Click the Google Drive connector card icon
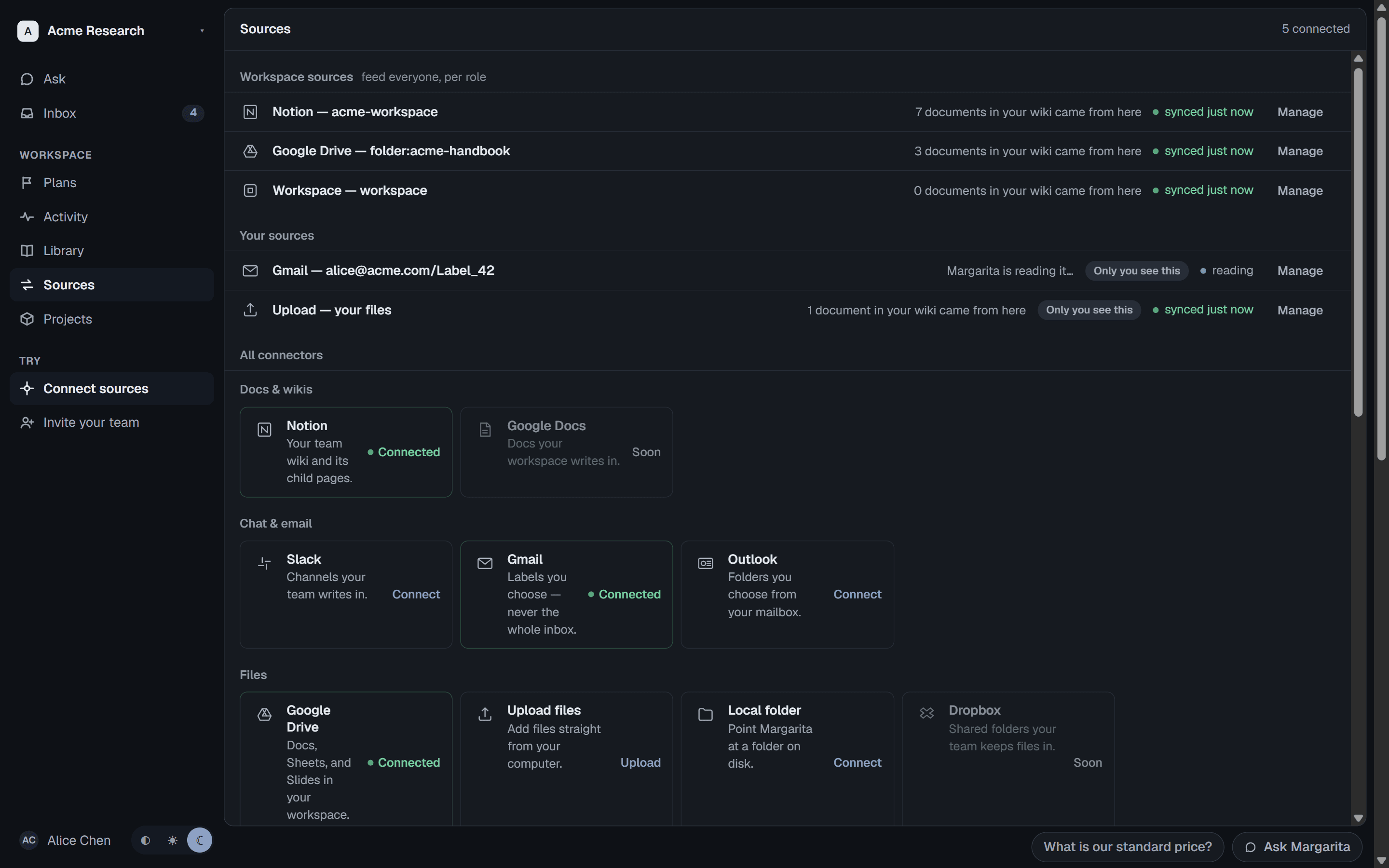The height and width of the screenshot is (868, 1389). (264, 714)
